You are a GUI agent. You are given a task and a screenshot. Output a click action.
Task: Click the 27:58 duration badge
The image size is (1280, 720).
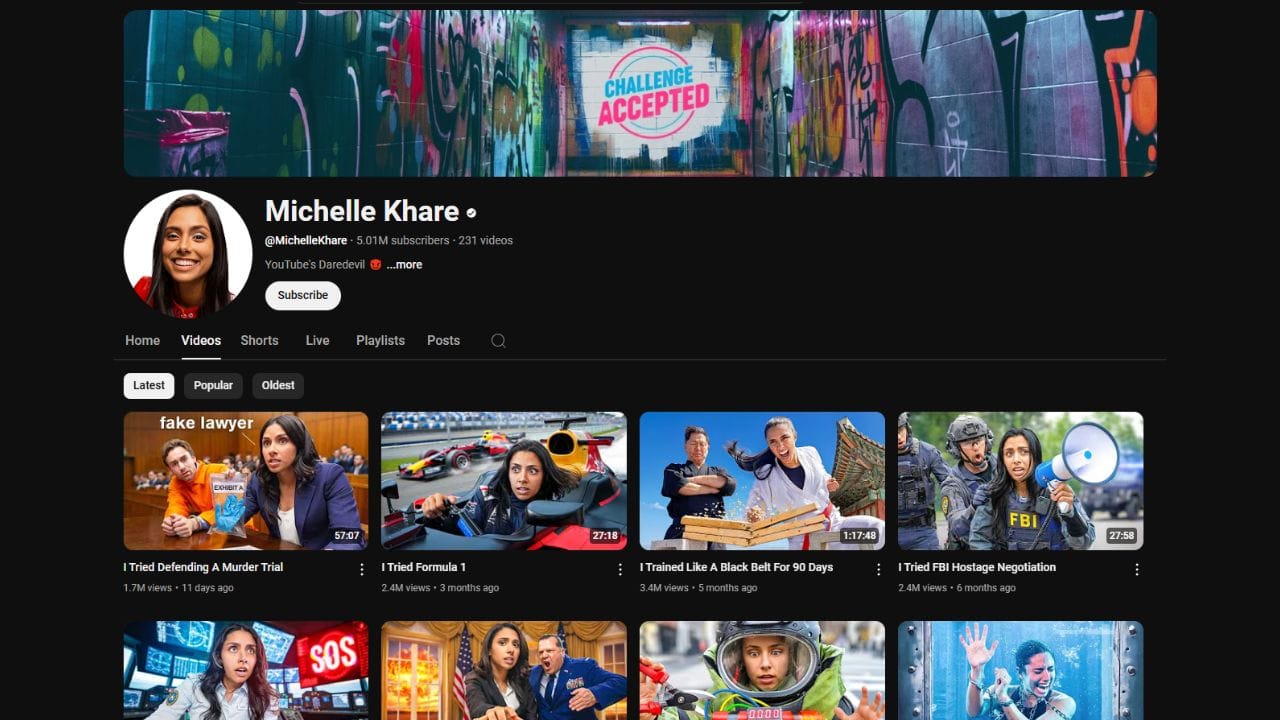pos(1122,536)
